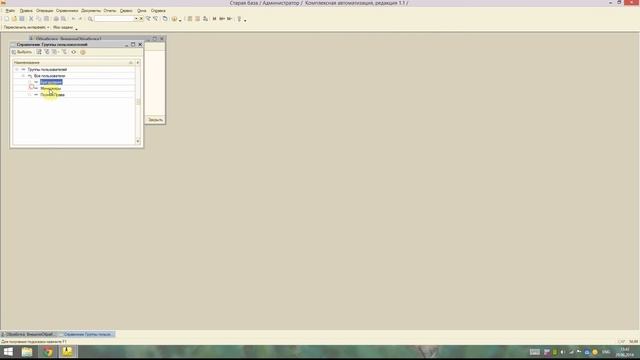
Task: Open the Переключить интерфейс dropdown
Action: coord(27,27)
